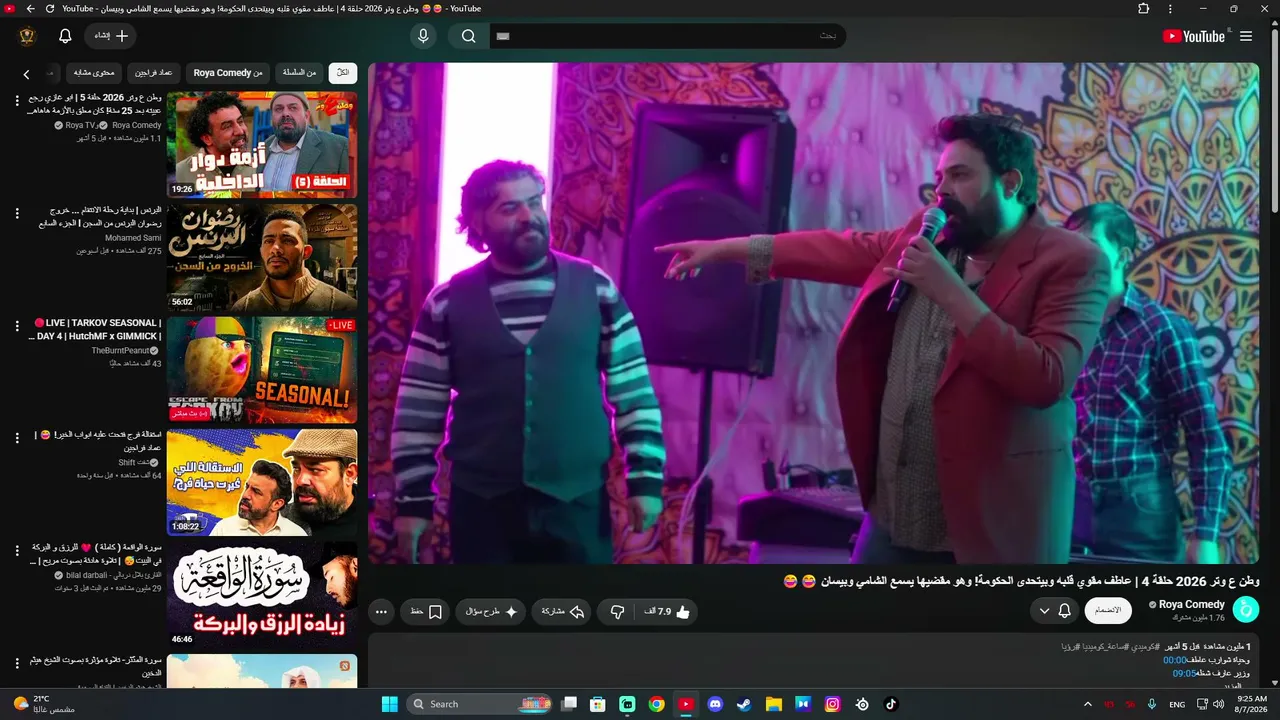Open the 'سورة الواقعة' video thumbnail
Image resolution: width=1280 pixels, height=720 pixels.
(x=262, y=595)
